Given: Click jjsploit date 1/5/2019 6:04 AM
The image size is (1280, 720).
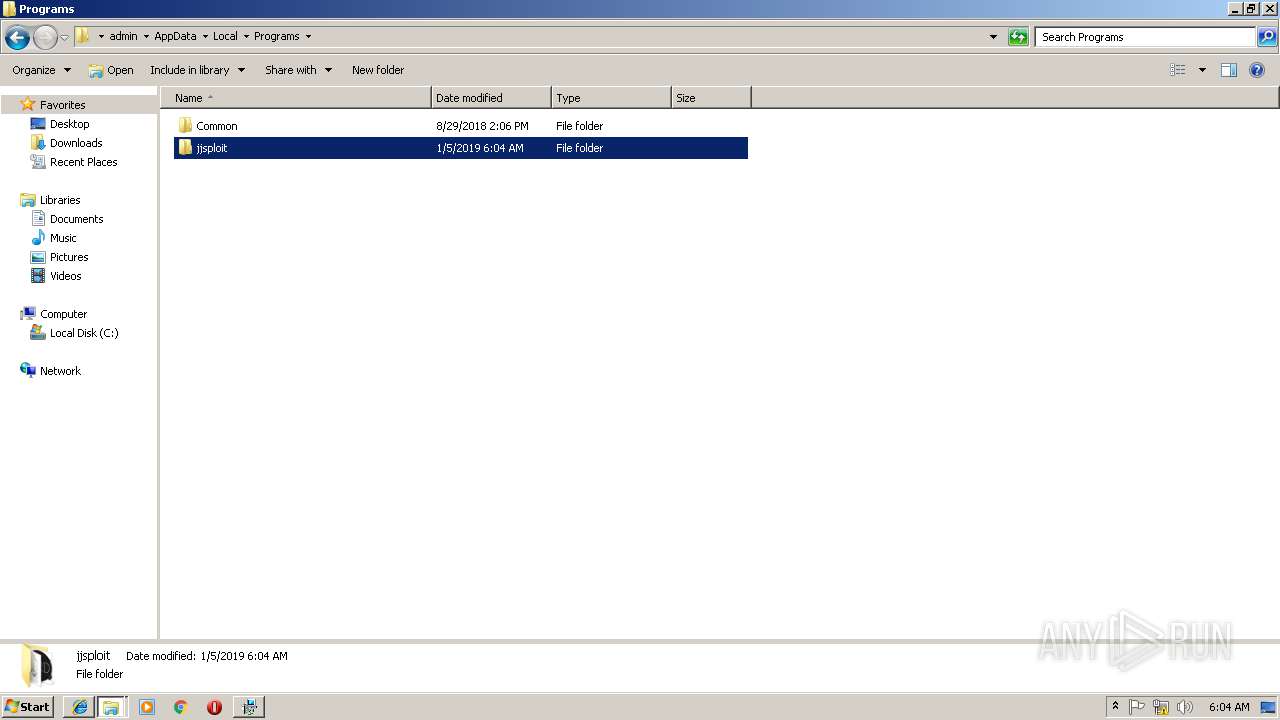Looking at the screenshot, I should coord(480,148).
